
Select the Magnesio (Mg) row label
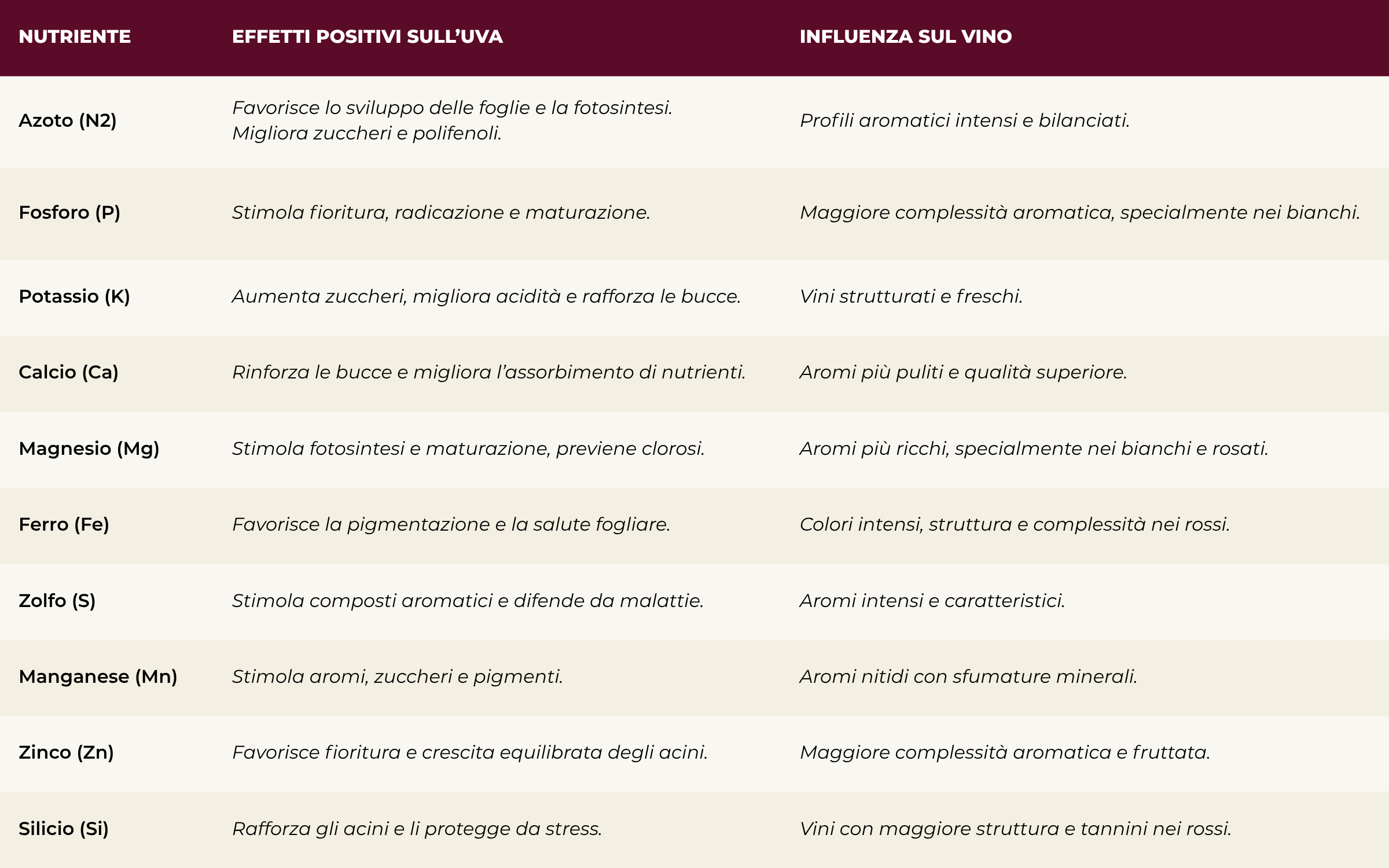point(89,448)
